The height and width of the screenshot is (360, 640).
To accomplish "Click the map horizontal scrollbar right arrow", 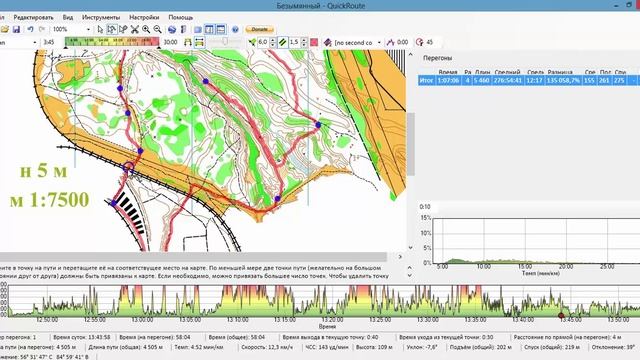I will point(400,257).
